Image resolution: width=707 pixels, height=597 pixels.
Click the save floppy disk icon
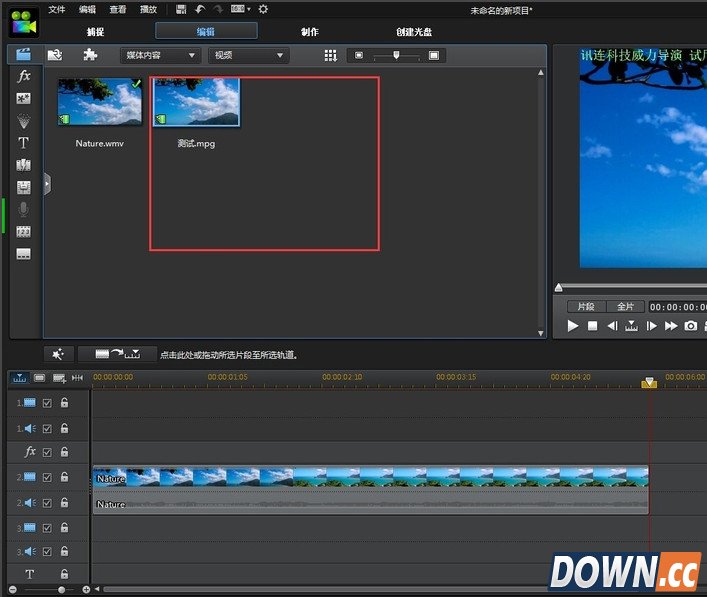180,9
